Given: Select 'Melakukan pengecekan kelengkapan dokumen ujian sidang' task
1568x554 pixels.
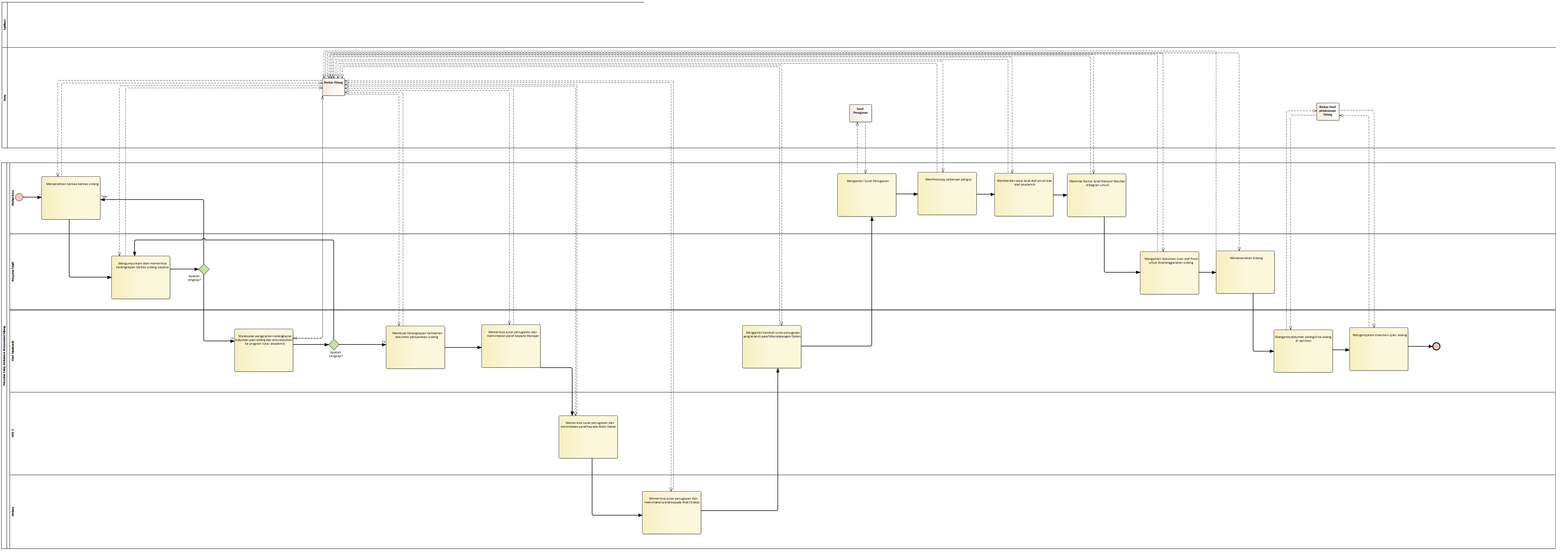Looking at the screenshot, I should (263, 350).
